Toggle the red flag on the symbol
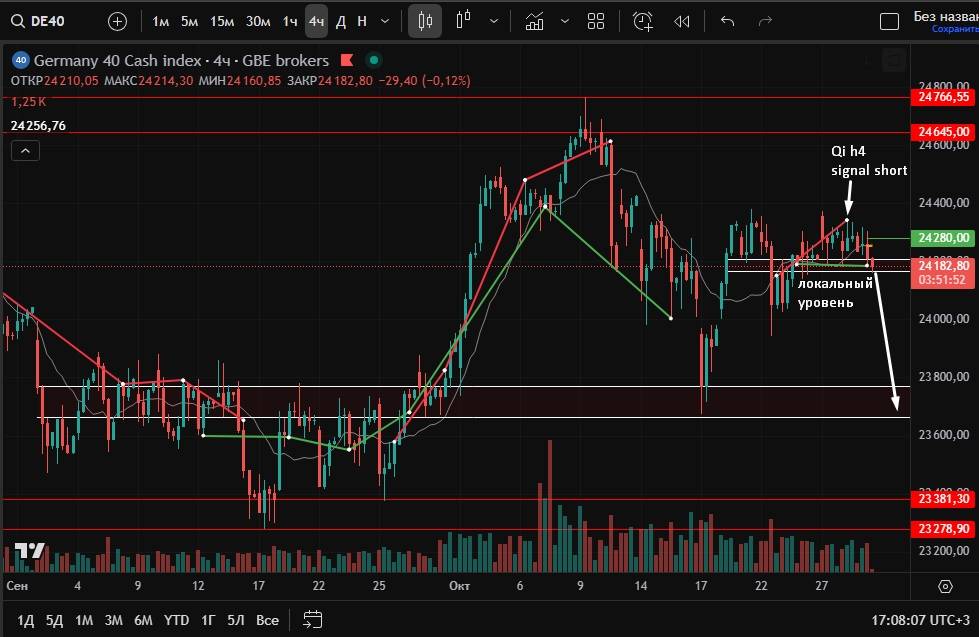The width and height of the screenshot is (979, 637). pos(347,60)
